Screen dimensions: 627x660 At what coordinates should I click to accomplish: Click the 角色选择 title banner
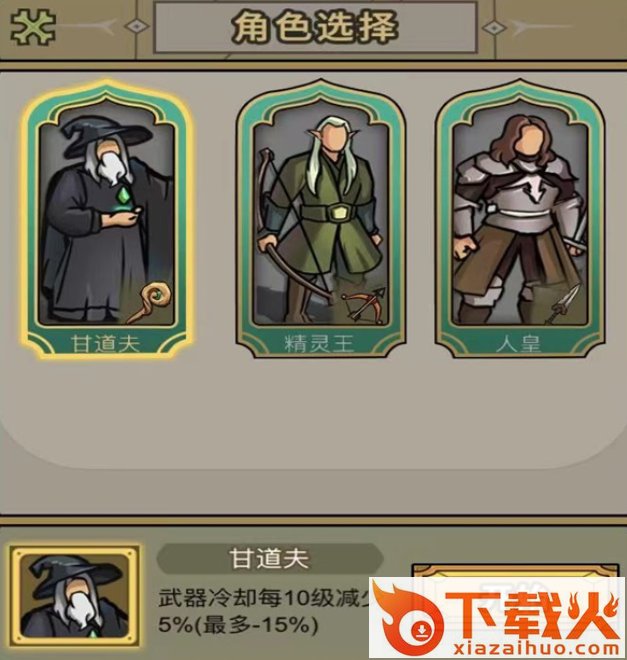[x=316, y=27]
